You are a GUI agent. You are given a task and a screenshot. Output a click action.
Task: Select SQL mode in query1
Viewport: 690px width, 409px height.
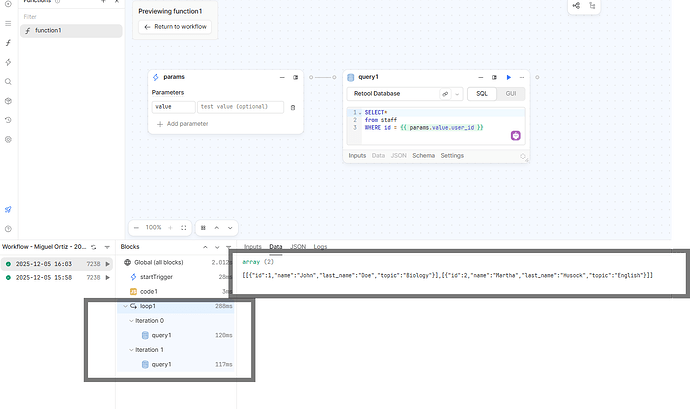click(480, 93)
